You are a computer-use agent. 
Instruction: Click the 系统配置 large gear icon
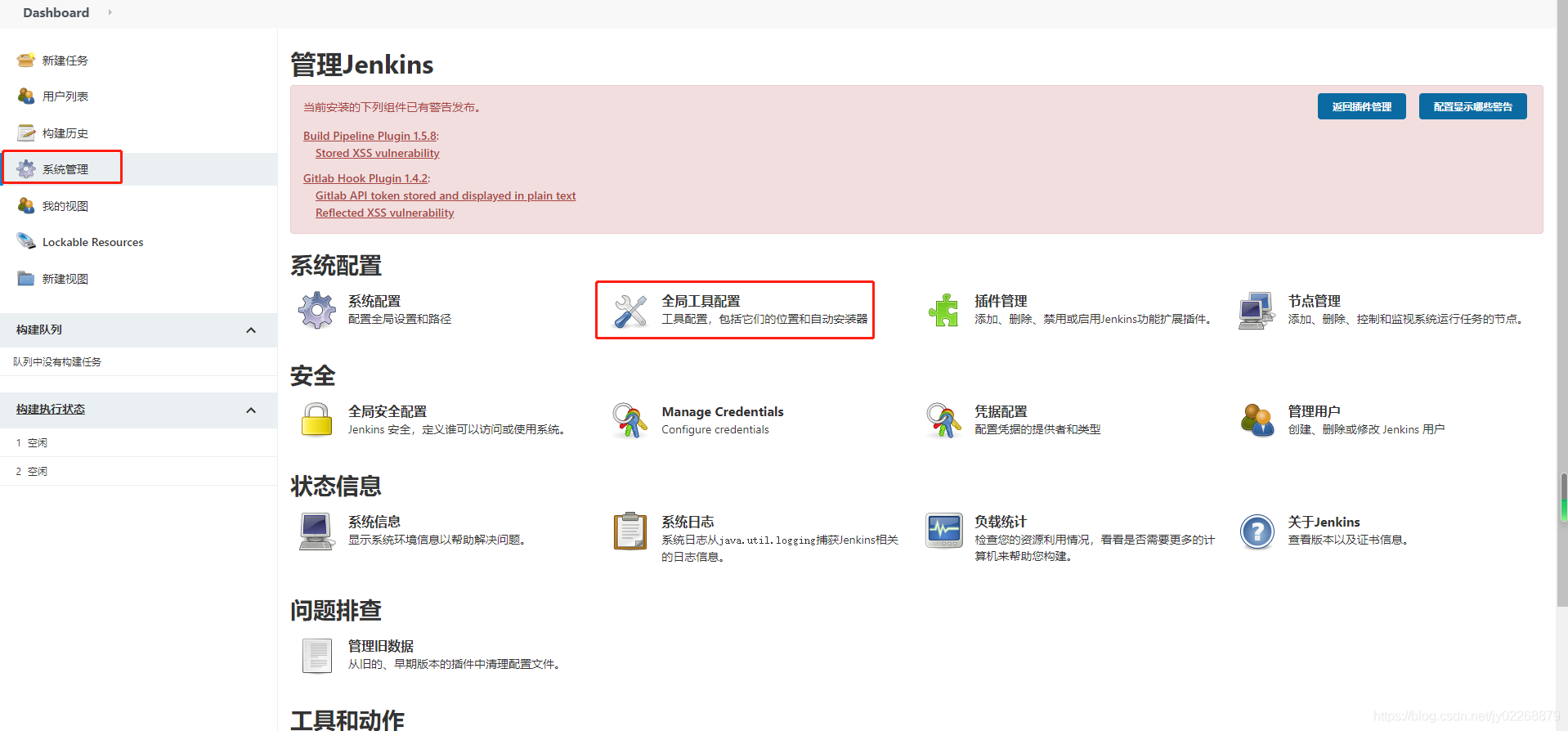pos(316,310)
